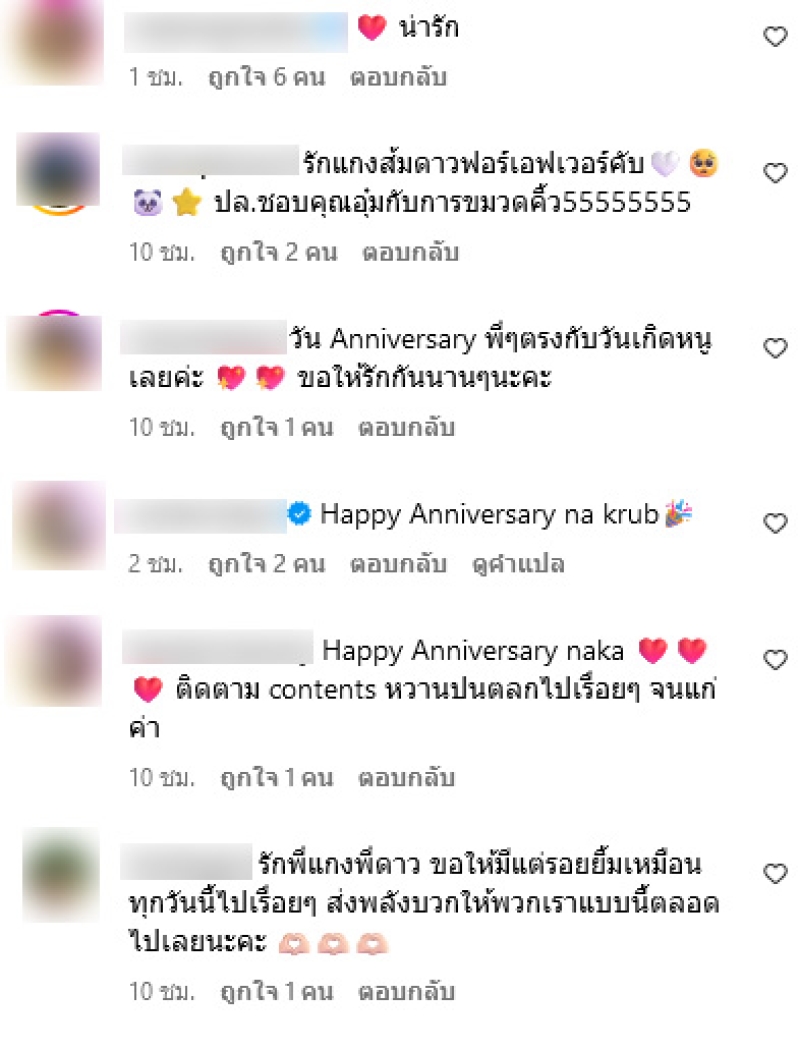Click ตอบกลับ under the birthday Anniversary comment
The height and width of the screenshot is (1049, 800).
point(407,427)
